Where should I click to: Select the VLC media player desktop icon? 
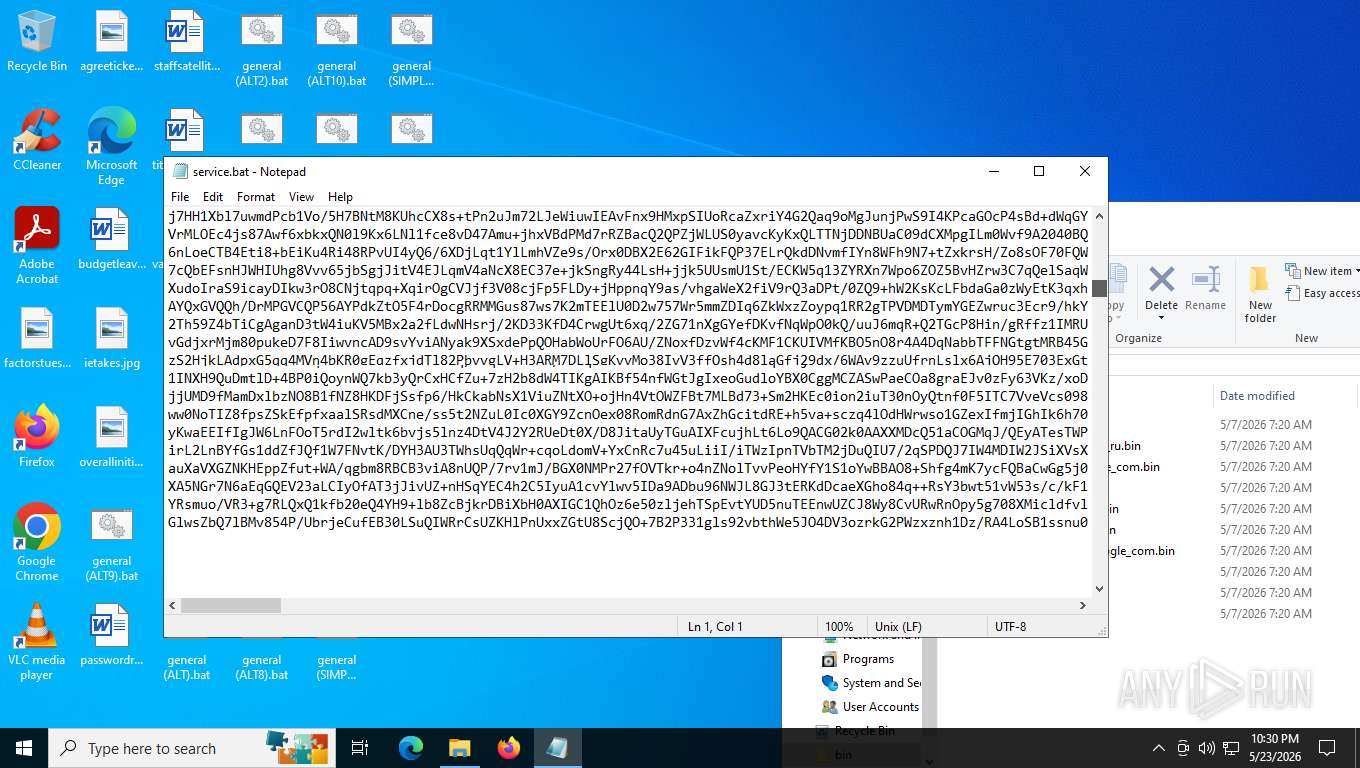(37, 641)
